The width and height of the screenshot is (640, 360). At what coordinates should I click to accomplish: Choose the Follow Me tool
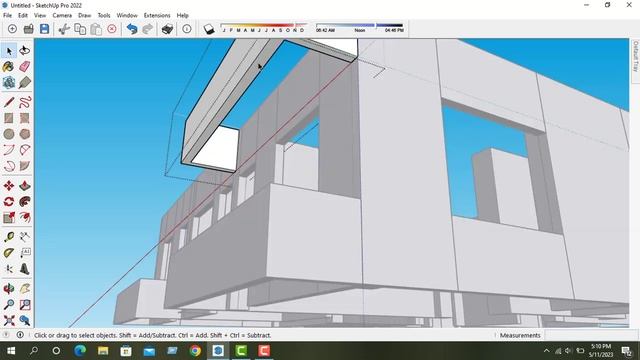pyautogui.click(x=24, y=202)
